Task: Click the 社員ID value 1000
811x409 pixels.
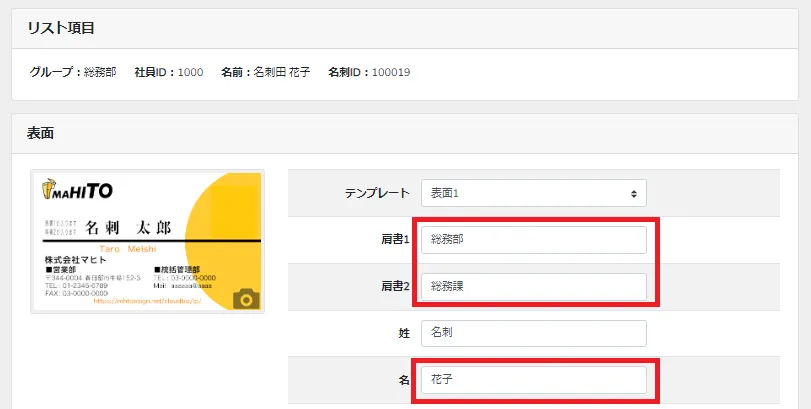Action: click(x=190, y=72)
